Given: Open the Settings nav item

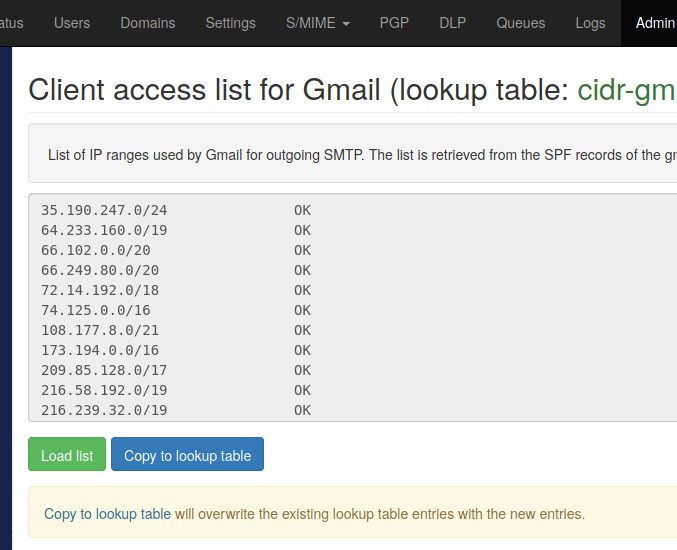Looking at the screenshot, I should pyautogui.click(x=231, y=23).
